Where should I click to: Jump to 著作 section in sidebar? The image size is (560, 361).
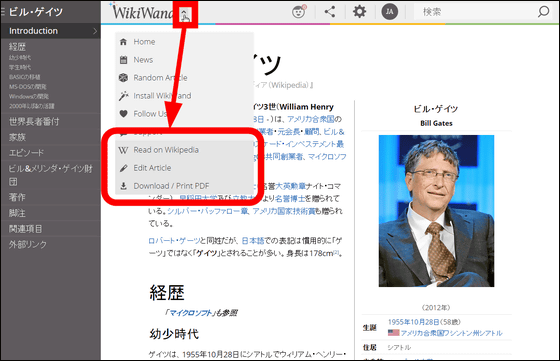click(17, 197)
